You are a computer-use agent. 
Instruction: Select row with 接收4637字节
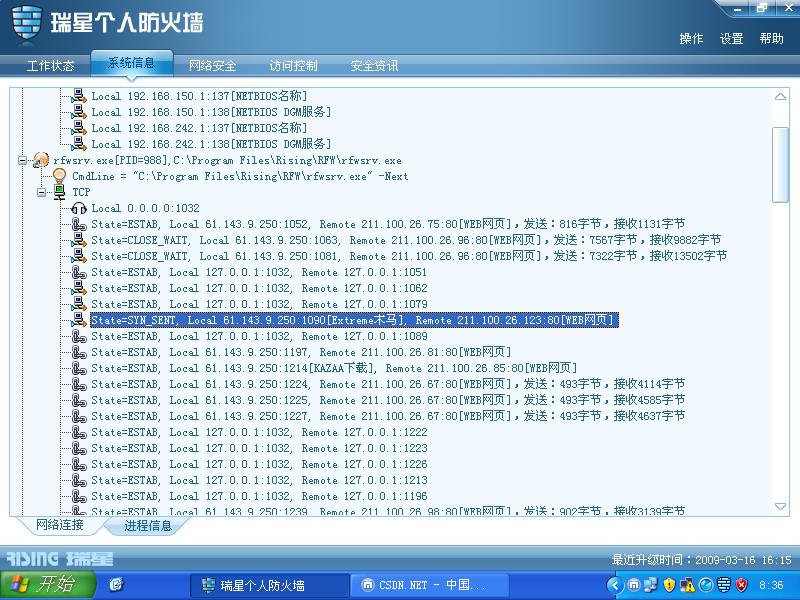click(x=388, y=416)
